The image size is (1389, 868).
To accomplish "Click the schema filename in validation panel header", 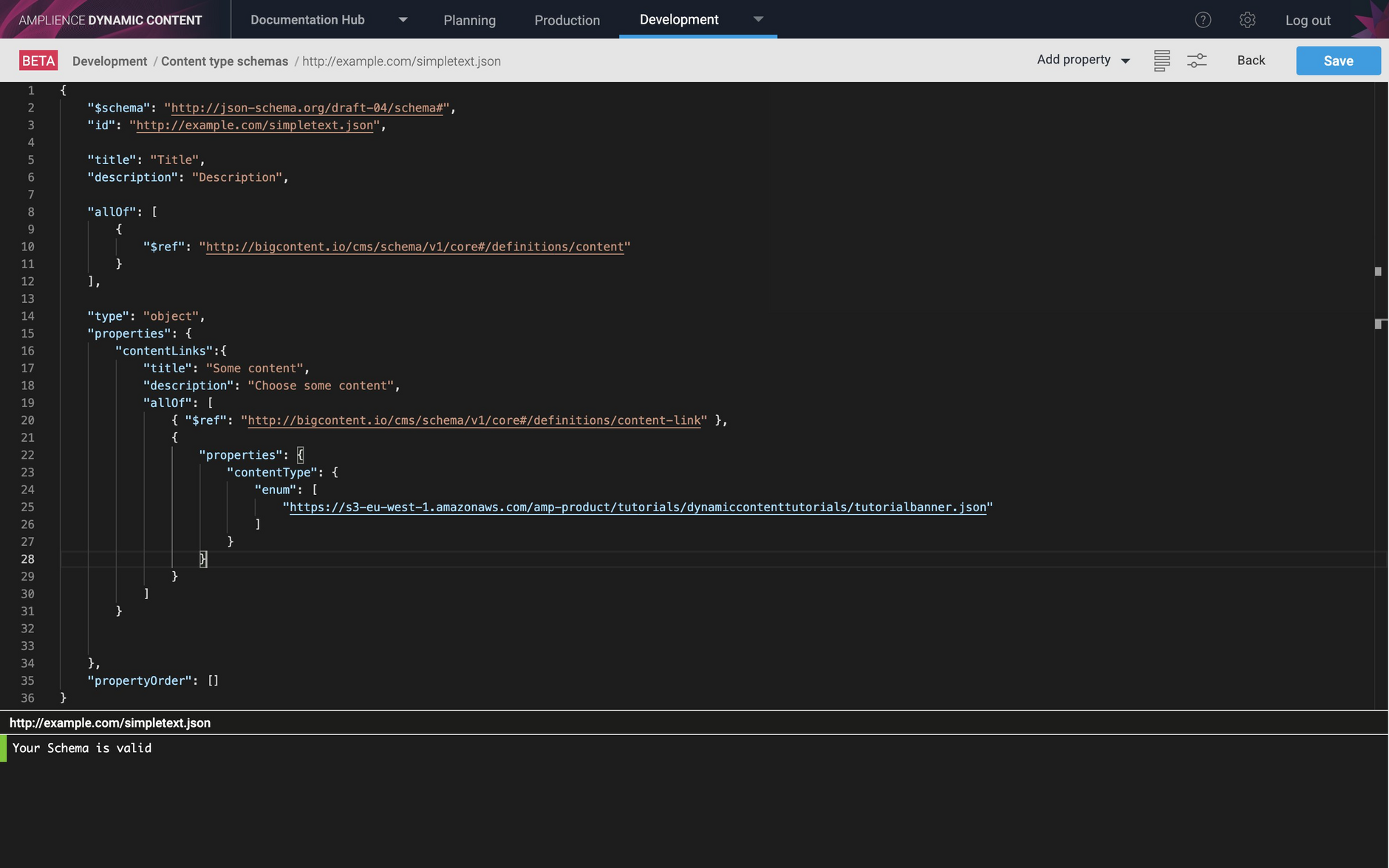I will (110, 723).
